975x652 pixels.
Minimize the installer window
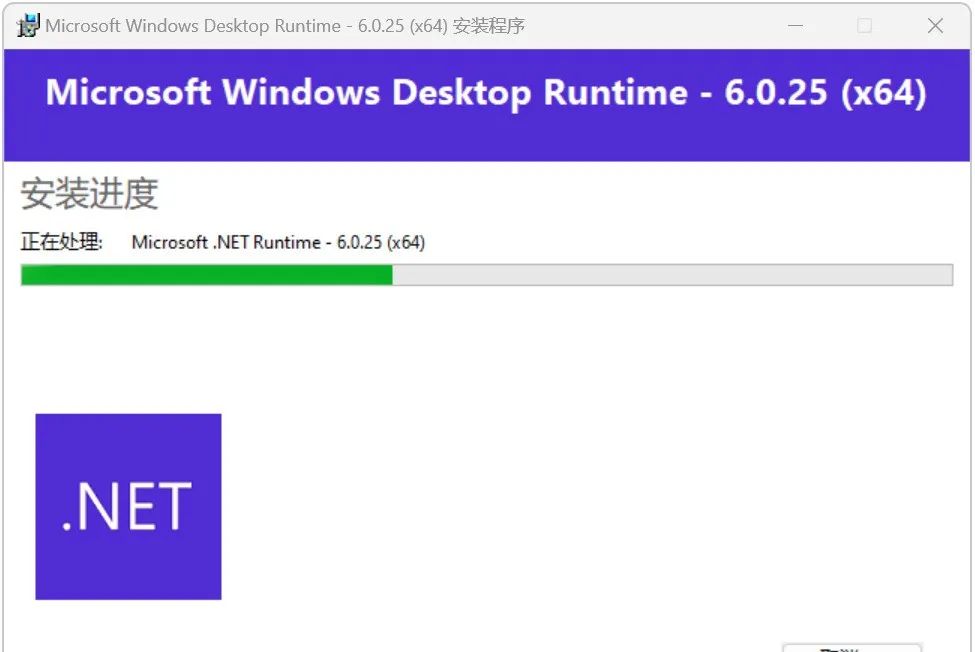[795, 26]
